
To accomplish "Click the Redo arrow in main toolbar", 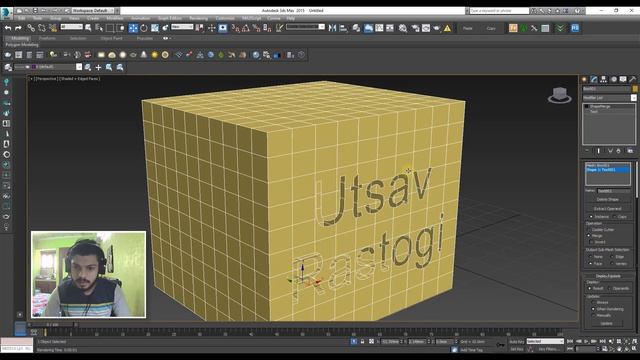I will pos(18,28).
